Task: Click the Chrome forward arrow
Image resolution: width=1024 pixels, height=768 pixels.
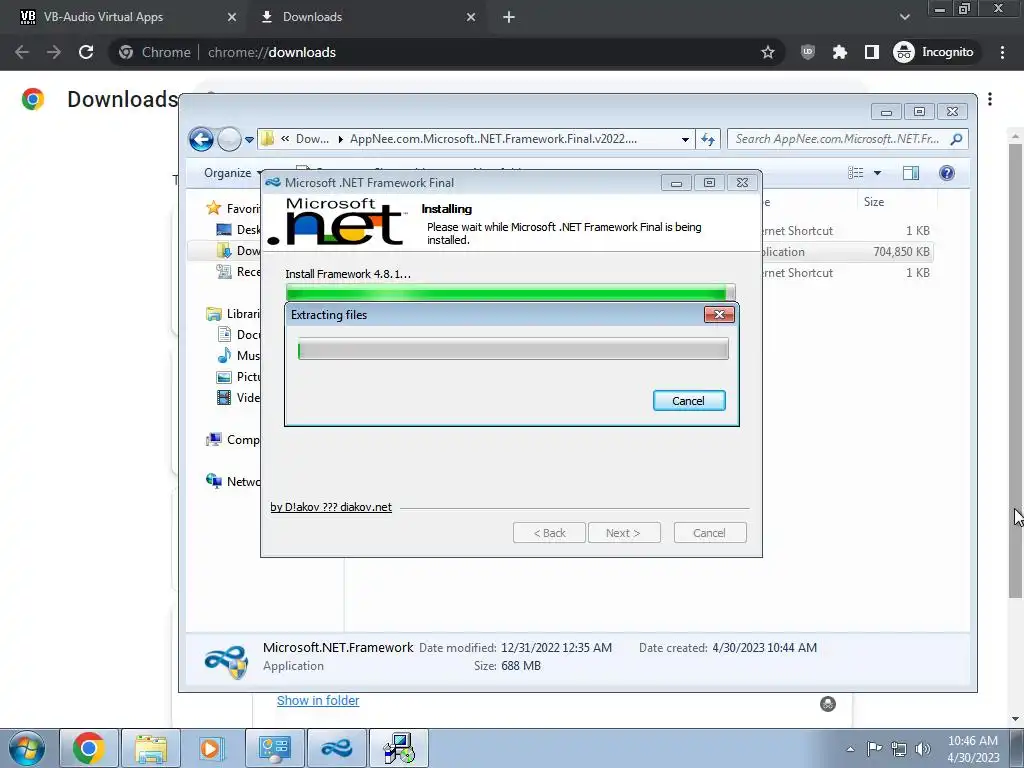Action: [x=54, y=52]
